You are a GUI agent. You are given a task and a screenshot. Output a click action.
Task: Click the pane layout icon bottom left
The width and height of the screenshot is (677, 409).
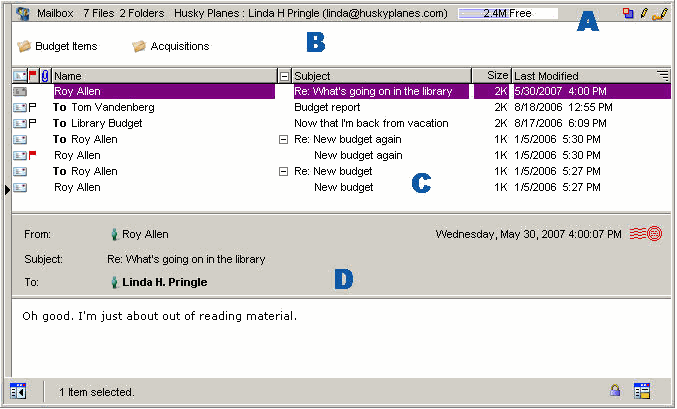18,391
